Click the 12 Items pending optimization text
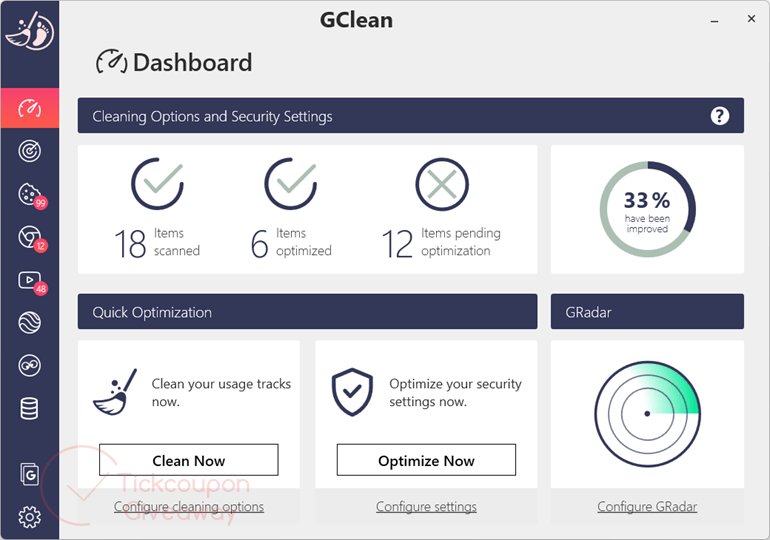Screen dimensions: 770x540 point(441,242)
